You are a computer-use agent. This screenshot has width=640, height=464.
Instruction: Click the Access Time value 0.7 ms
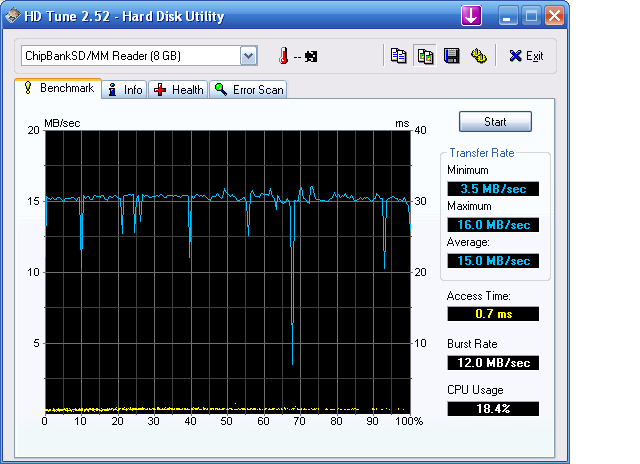pyautogui.click(x=493, y=314)
